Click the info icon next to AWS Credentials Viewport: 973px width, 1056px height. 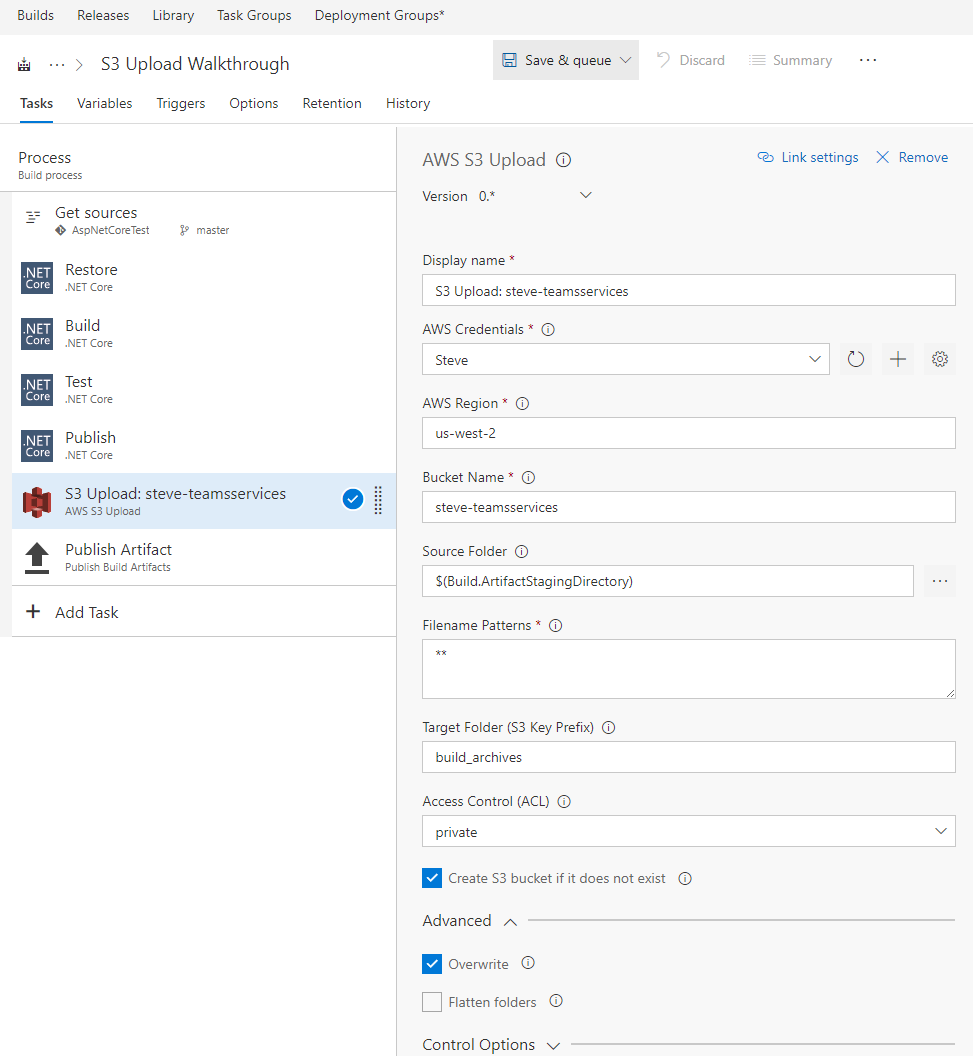point(548,329)
